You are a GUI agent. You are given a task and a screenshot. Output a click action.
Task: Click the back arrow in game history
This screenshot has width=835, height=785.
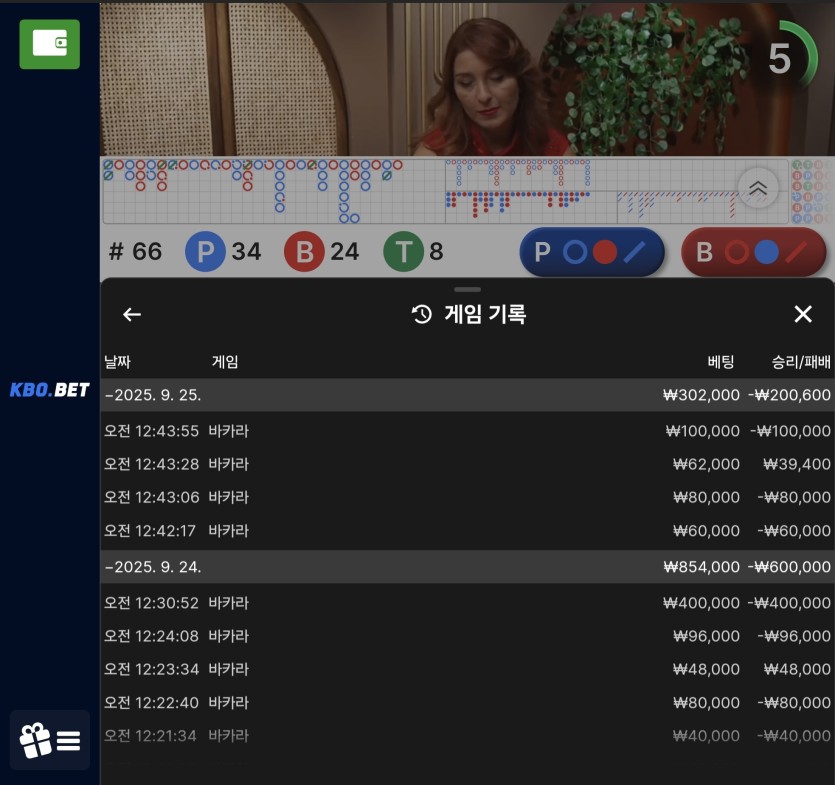132,314
